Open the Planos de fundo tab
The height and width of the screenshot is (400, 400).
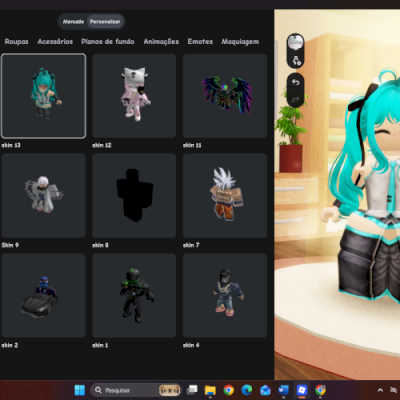108,42
